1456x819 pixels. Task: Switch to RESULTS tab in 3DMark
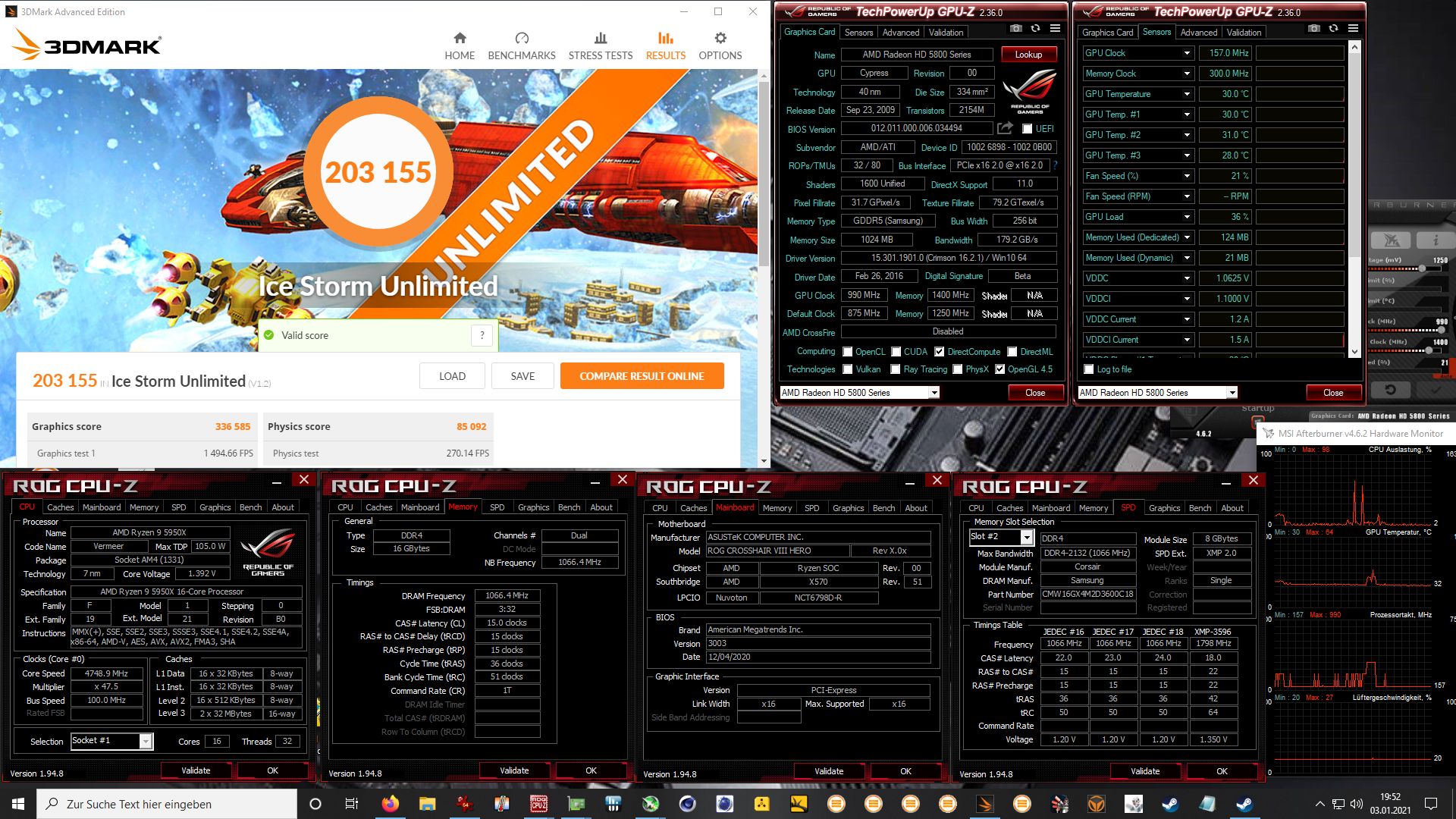click(665, 46)
